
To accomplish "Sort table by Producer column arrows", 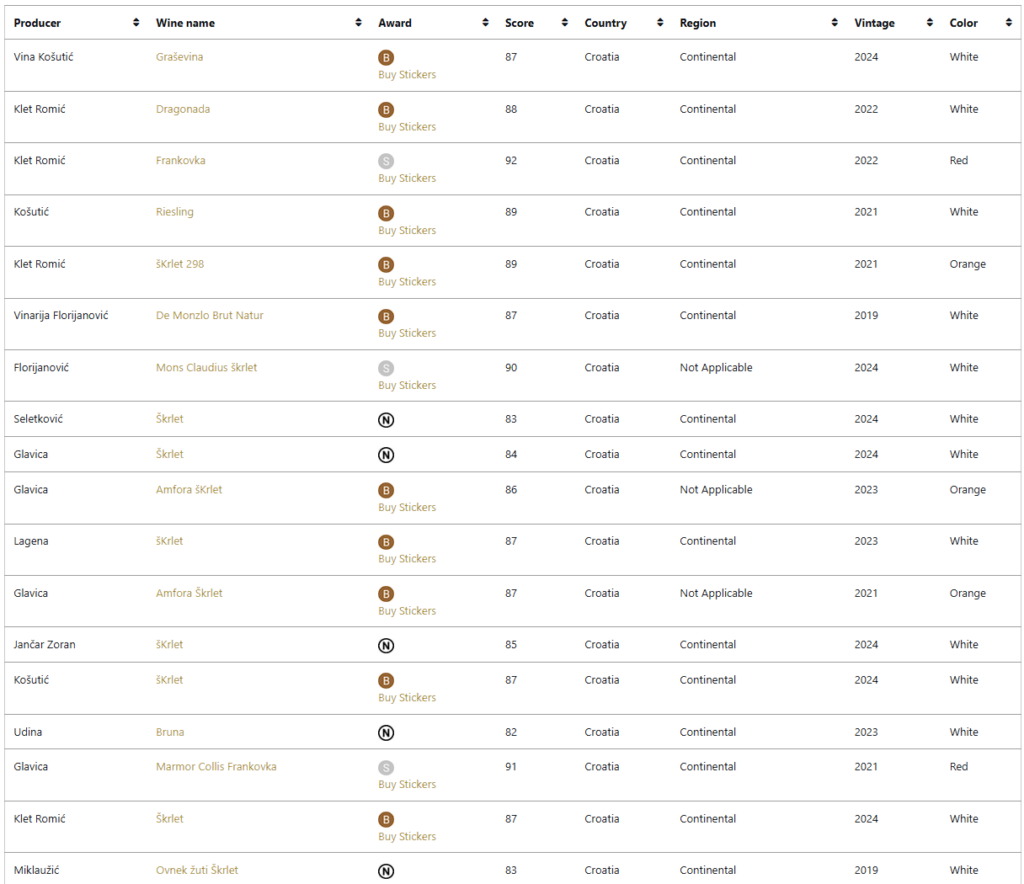I will pyautogui.click(x=136, y=23).
